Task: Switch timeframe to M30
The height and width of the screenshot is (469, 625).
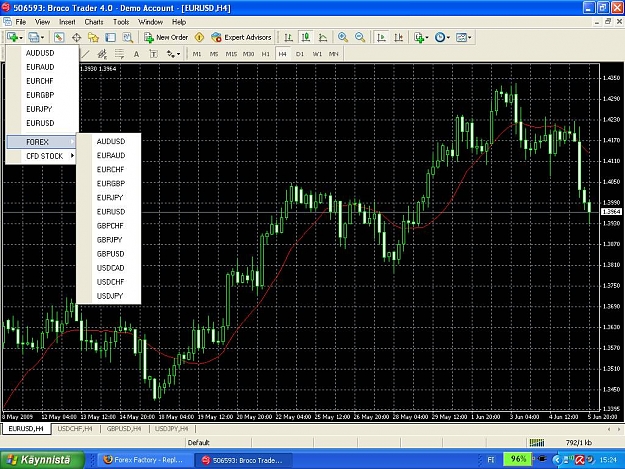Action: point(248,54)
